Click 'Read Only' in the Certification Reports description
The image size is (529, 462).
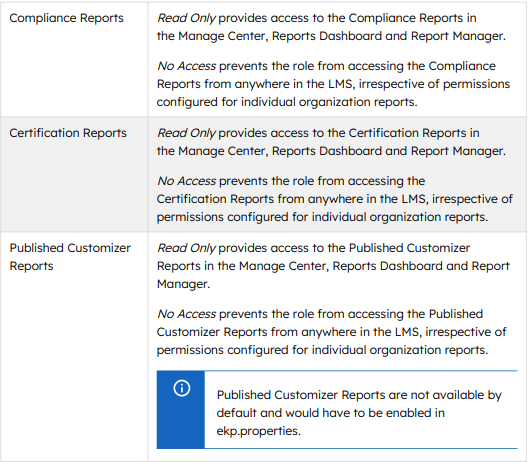[186, 133]
